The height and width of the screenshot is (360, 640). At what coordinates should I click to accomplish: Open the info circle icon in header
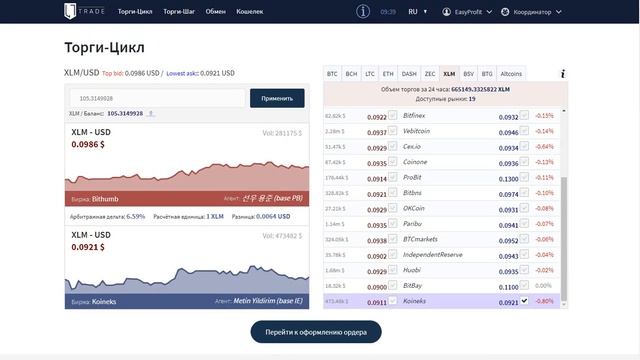point(362,11)
